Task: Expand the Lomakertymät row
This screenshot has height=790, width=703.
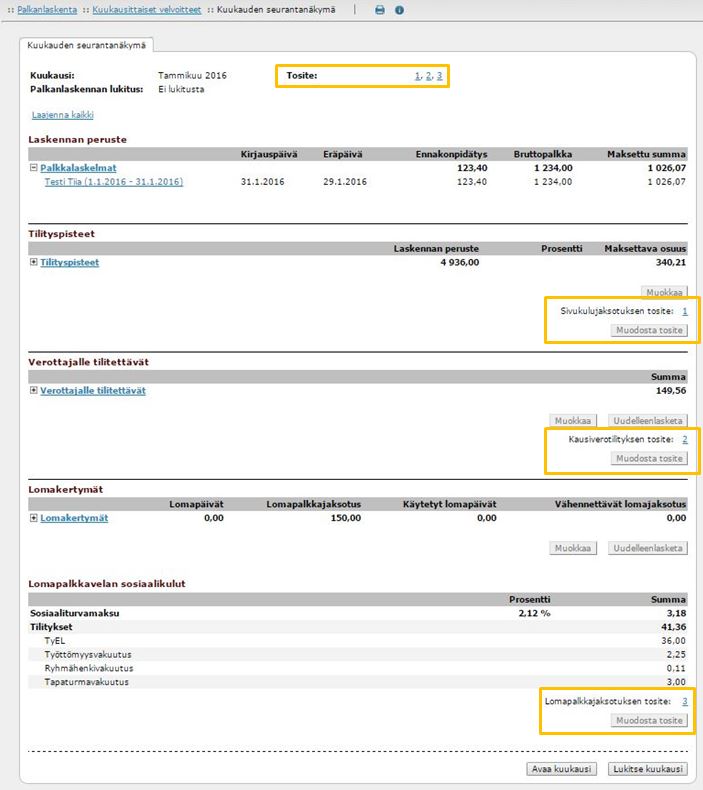Action: click(x=33, y=518)
